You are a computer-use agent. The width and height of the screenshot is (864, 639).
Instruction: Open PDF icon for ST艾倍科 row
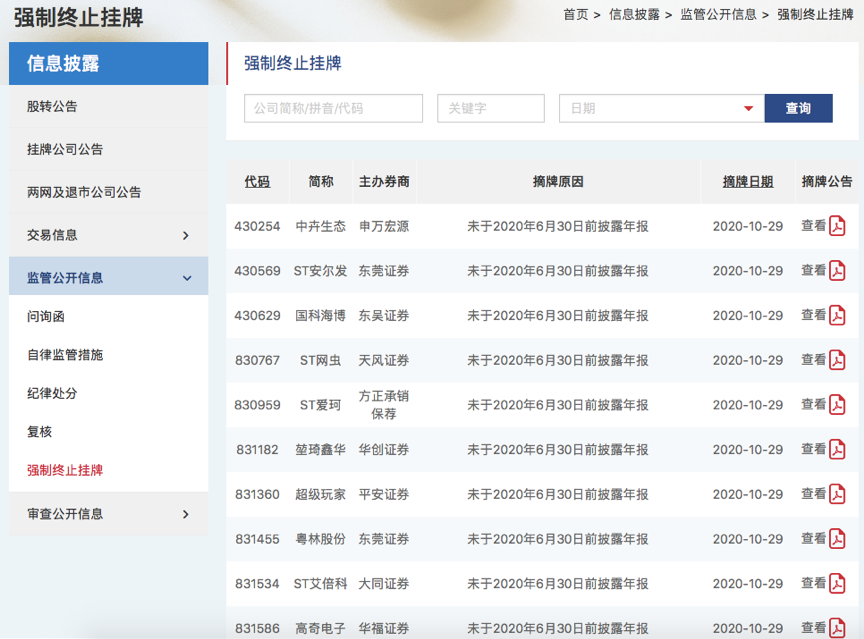pyautogui.click(x=837, y=583)
